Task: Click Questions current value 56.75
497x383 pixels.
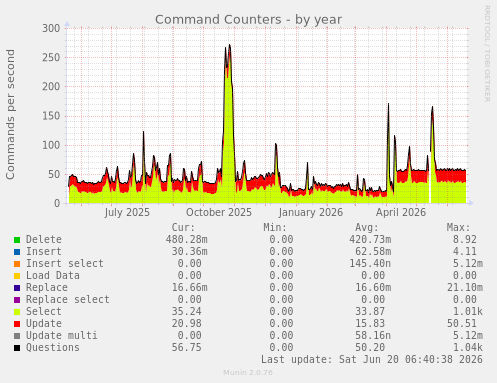Action: pos(187,347)
